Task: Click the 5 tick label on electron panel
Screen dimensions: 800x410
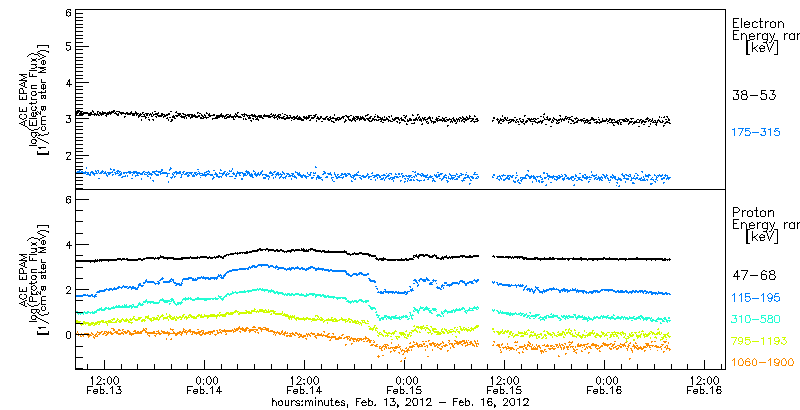Action: click(x=66, y=46)
